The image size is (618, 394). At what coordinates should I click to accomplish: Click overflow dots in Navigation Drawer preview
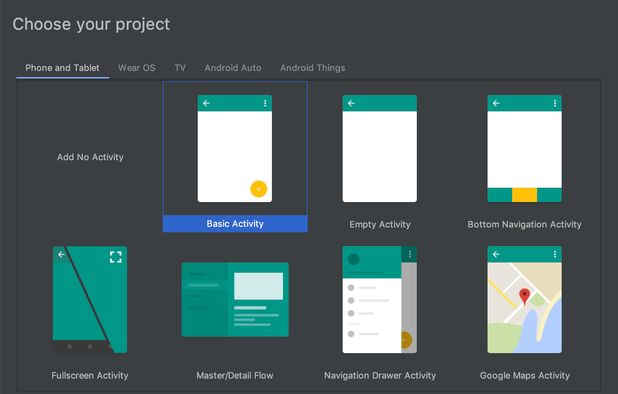click(x=410, y=255)
